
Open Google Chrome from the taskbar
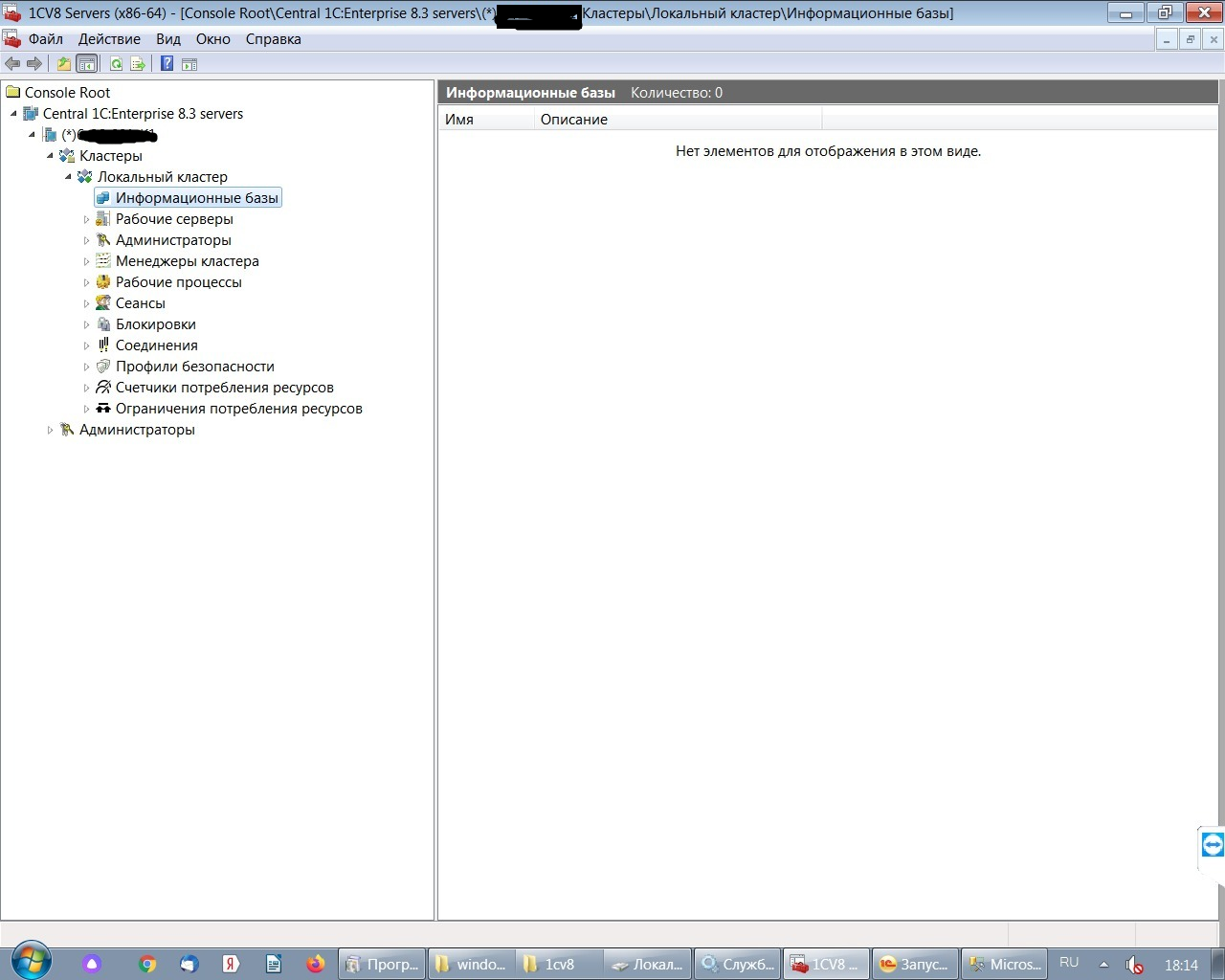pyautogui.click(x=147, y=964)
